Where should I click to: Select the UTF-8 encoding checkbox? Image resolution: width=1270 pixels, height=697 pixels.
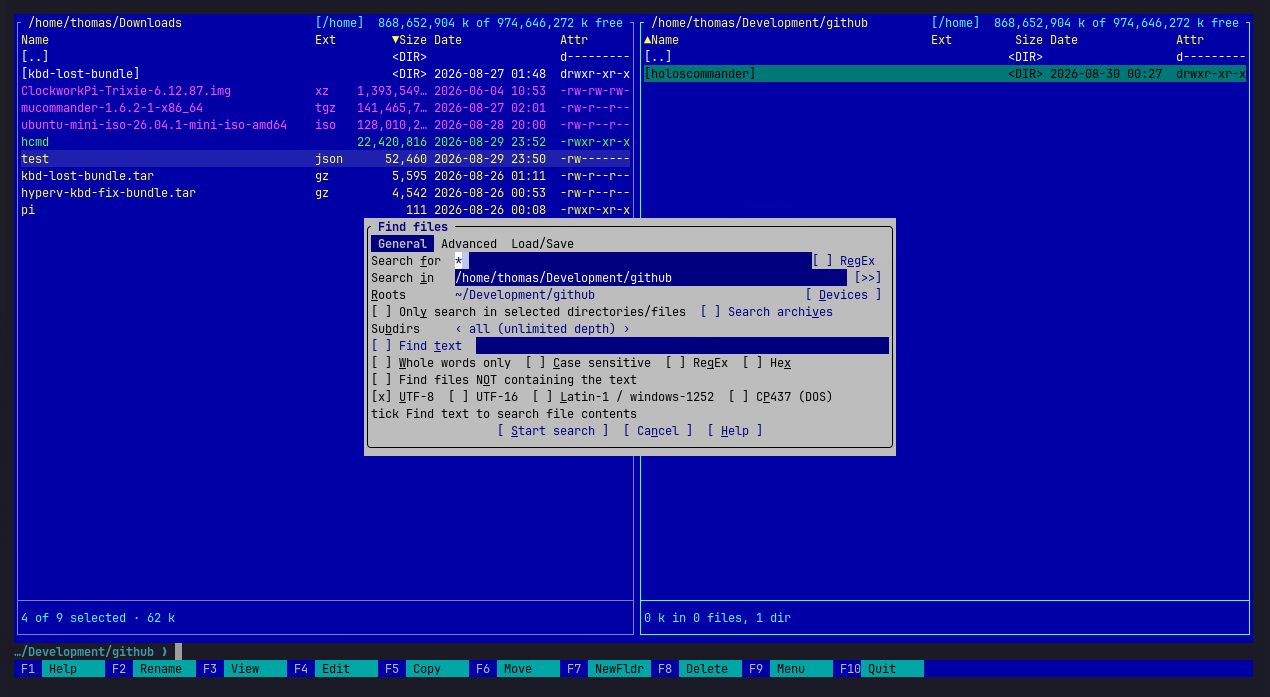(402, 397)
